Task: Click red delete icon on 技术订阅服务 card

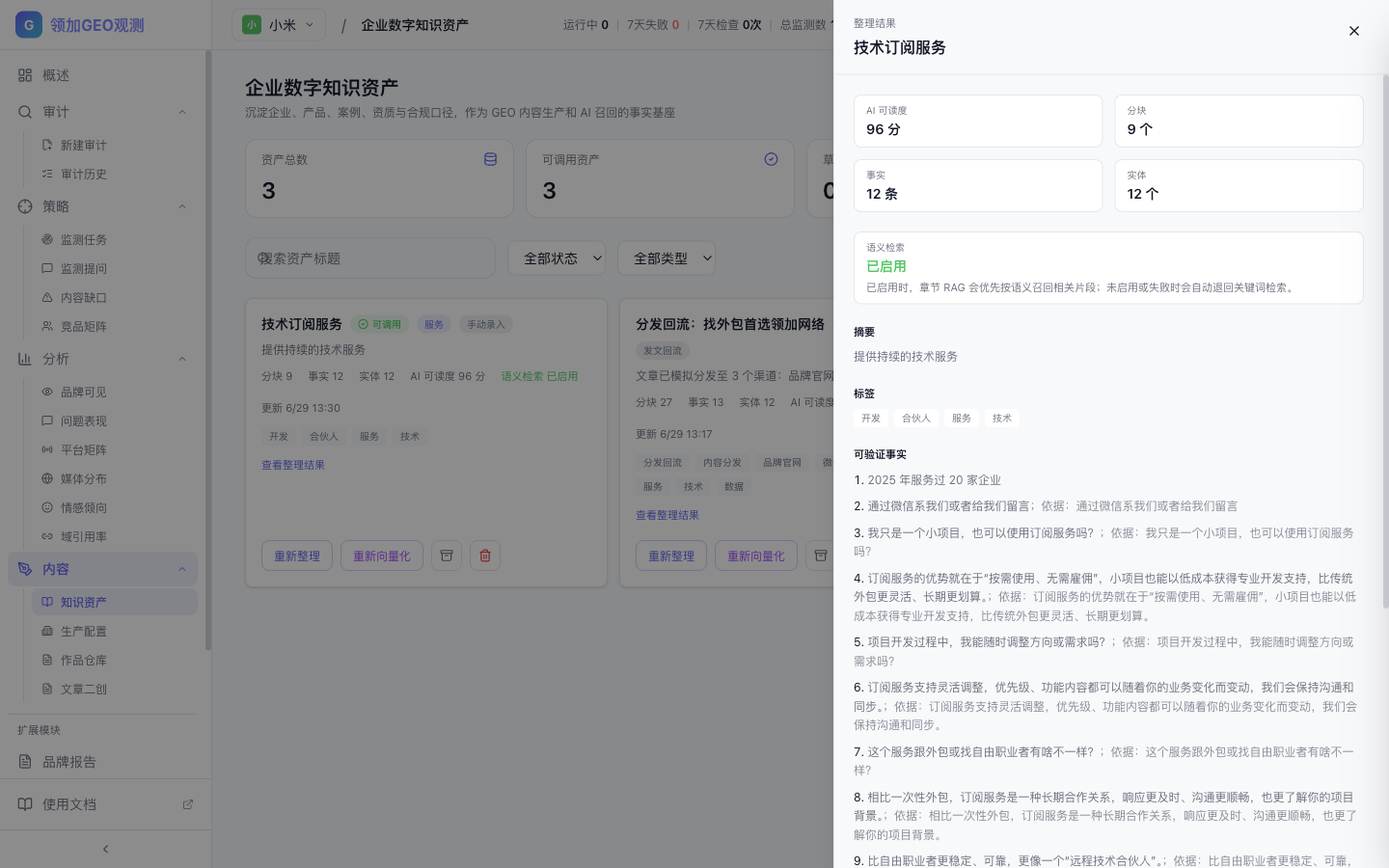Action: (x=485, y=556)
